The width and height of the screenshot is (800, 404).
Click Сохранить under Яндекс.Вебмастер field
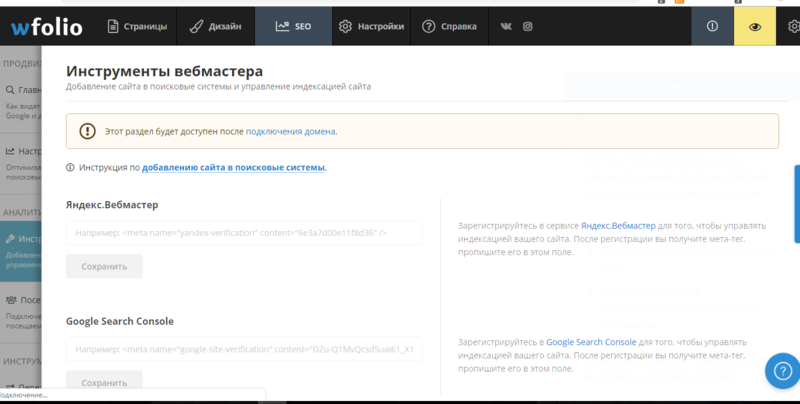pos(104,267)
